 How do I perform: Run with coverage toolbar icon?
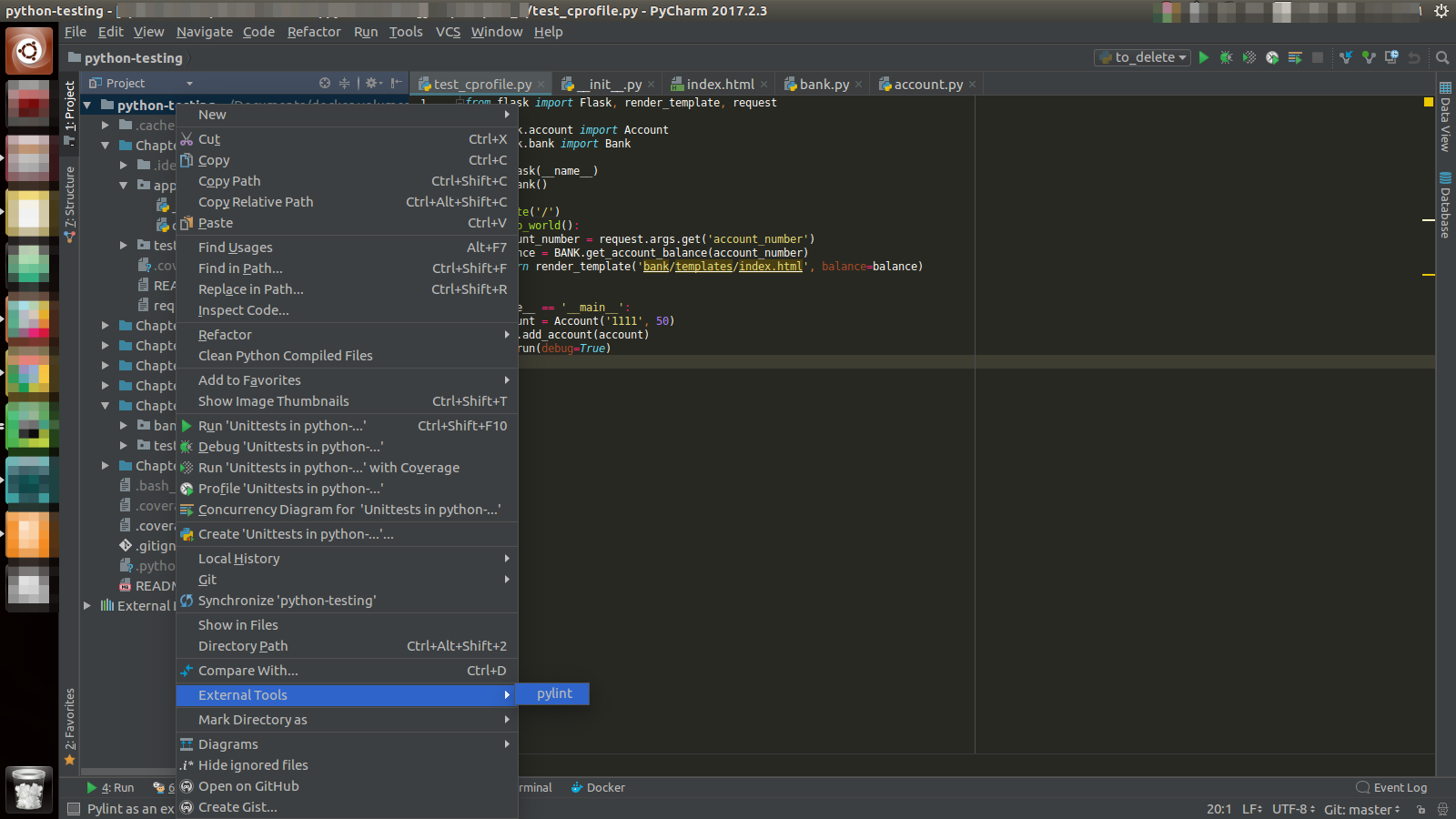click(x=1249, y=57)
